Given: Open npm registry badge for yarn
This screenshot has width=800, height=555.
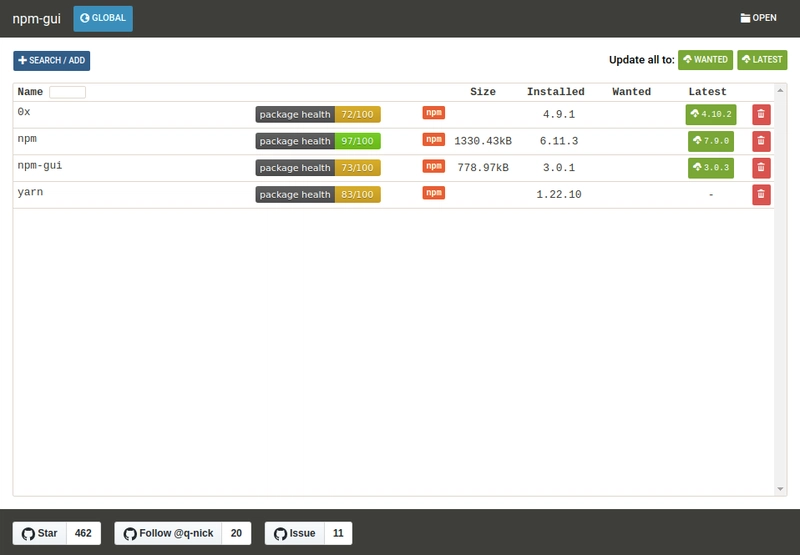Looking at the screenshot, I should point(434,193).
